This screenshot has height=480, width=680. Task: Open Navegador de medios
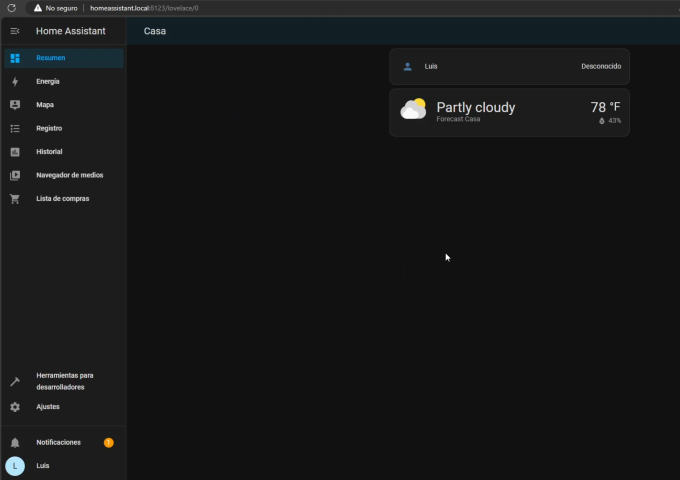(x=64, y=175)
